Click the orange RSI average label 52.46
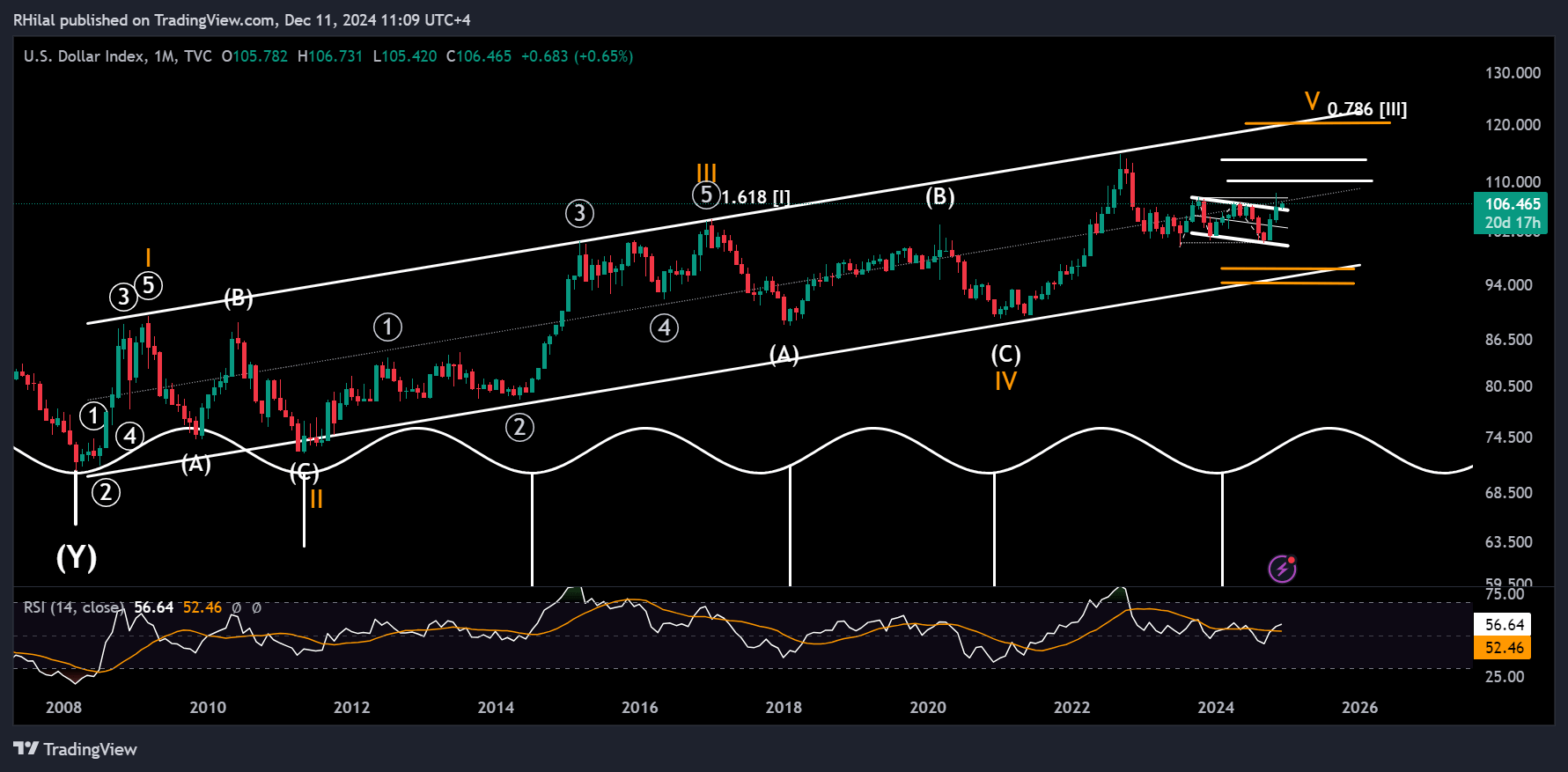This screenshot has height=772, width=1568. tap(1505, 648)
